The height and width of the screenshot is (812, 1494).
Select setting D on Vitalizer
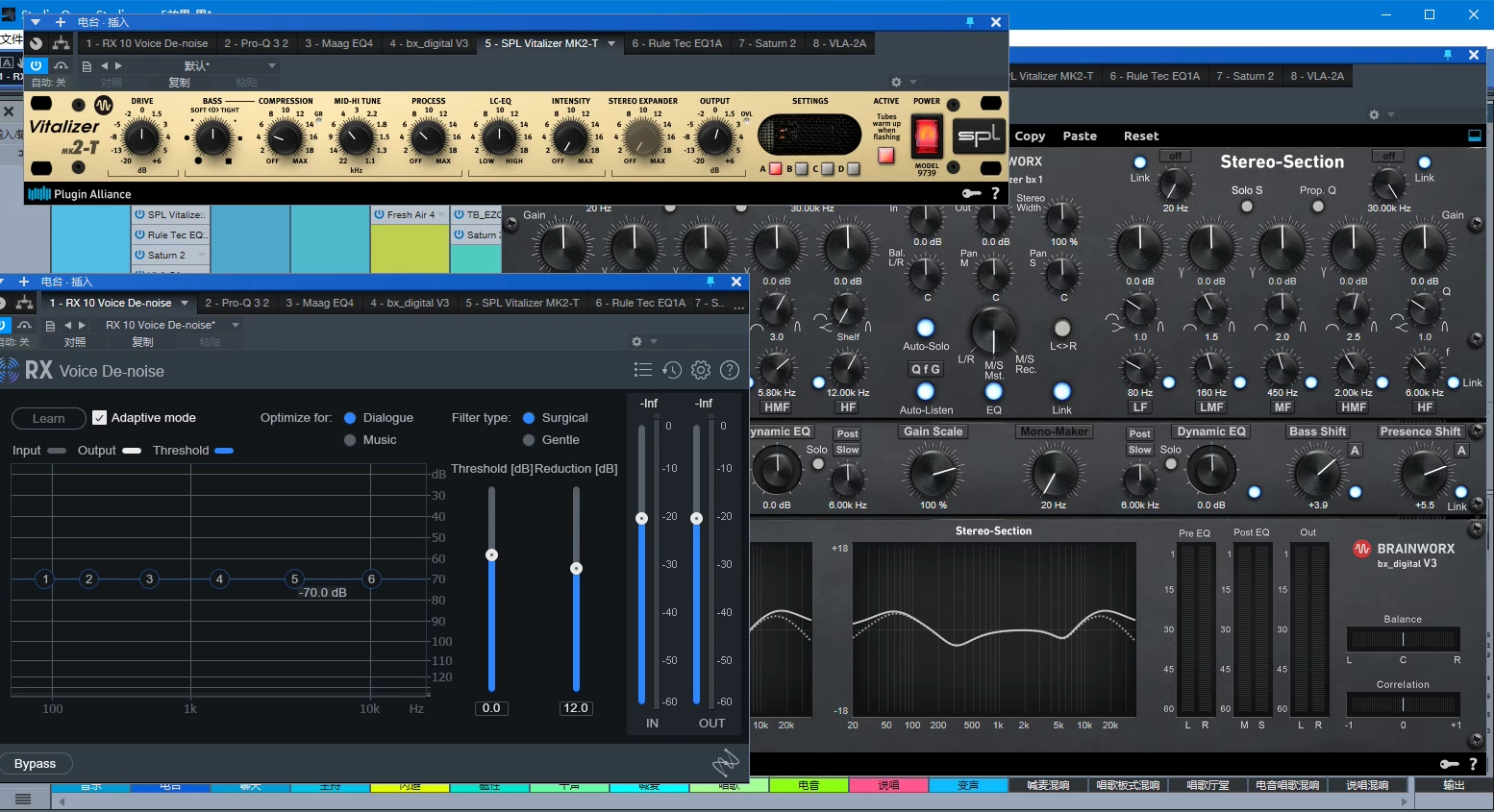coord(853,169)
